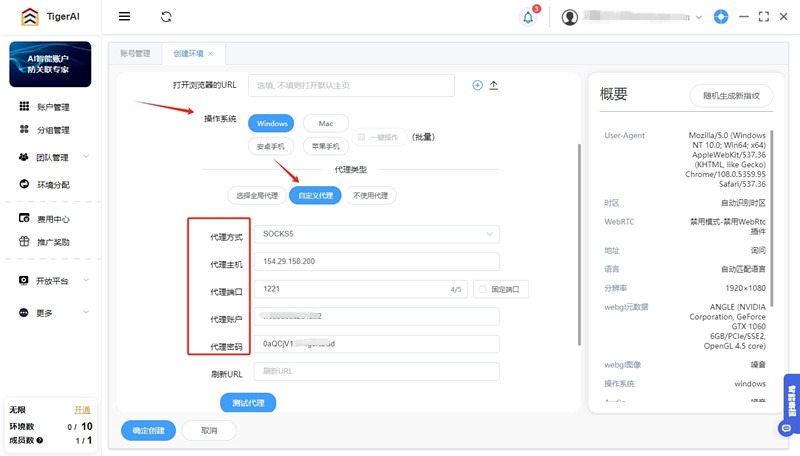
Task: Expand the 更多 chevron
Action: pos(86,312)
